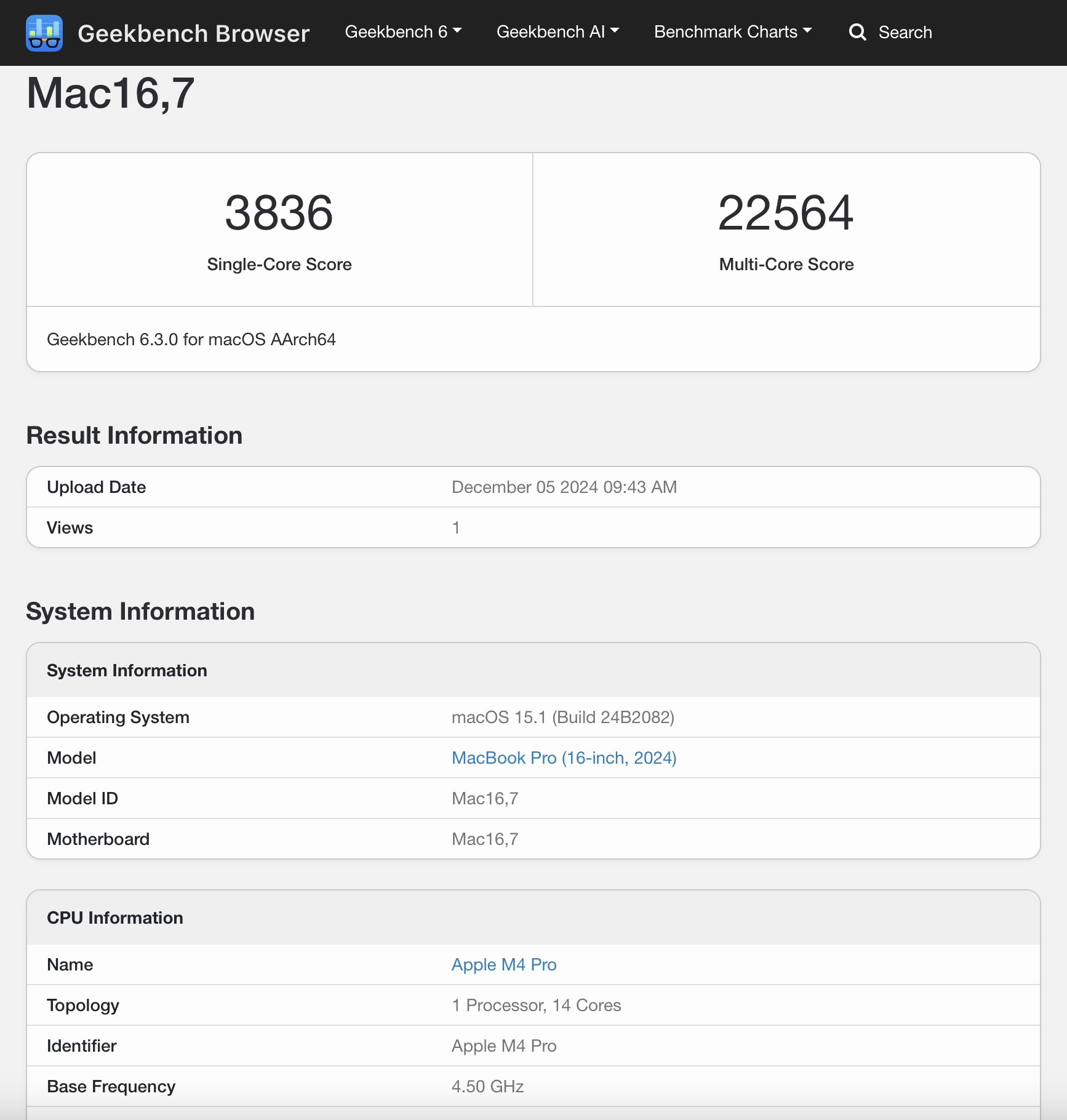The height and width of the screenshot is (1120, 1067).
Task: Click the System Information table header
Action: 533,670
